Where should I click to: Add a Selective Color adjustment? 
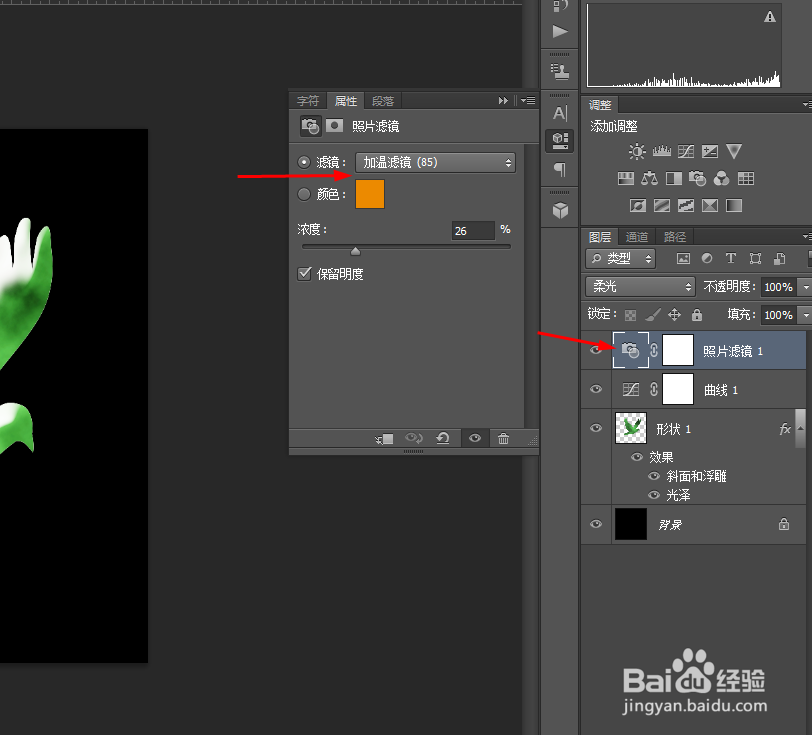tap(709, 206)
